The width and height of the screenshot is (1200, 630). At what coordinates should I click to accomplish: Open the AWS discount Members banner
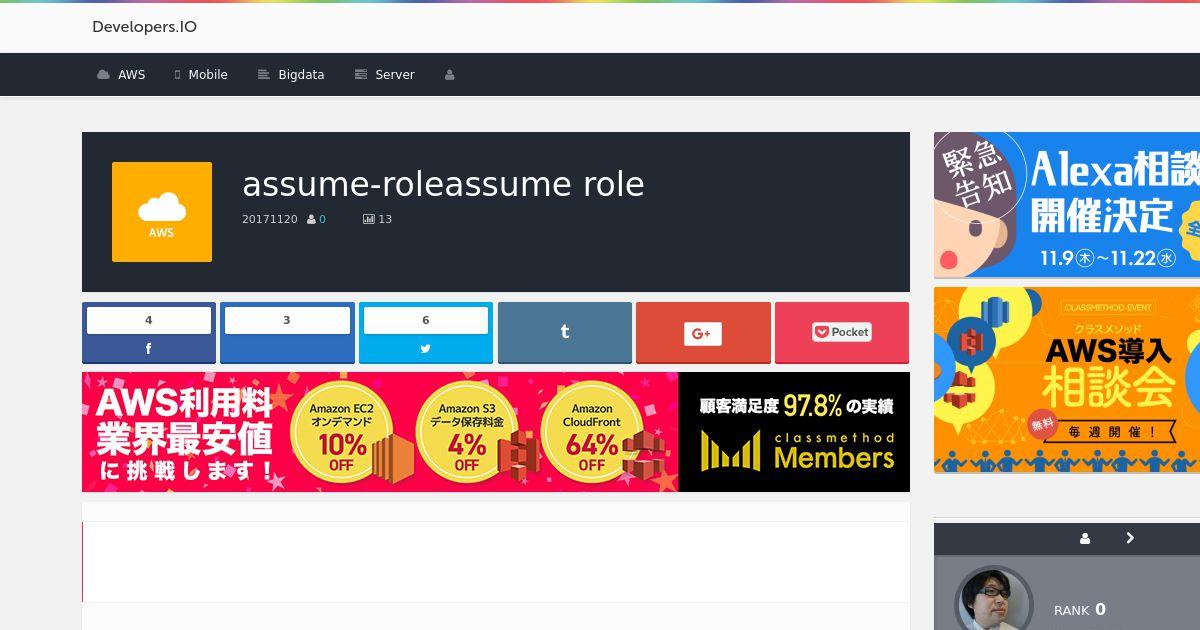click(x=496, y=432)
